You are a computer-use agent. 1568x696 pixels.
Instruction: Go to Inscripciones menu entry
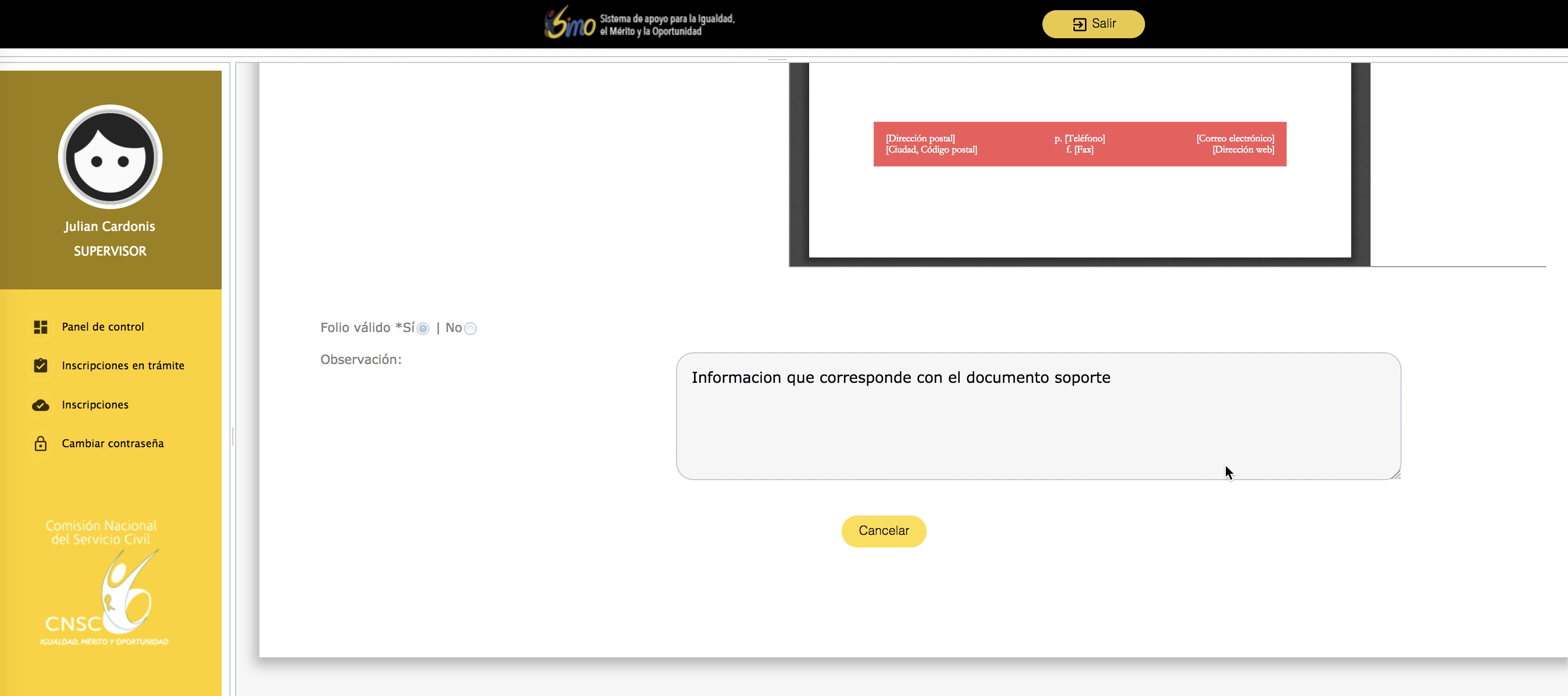pyautogui.click(x=95, y=405)
